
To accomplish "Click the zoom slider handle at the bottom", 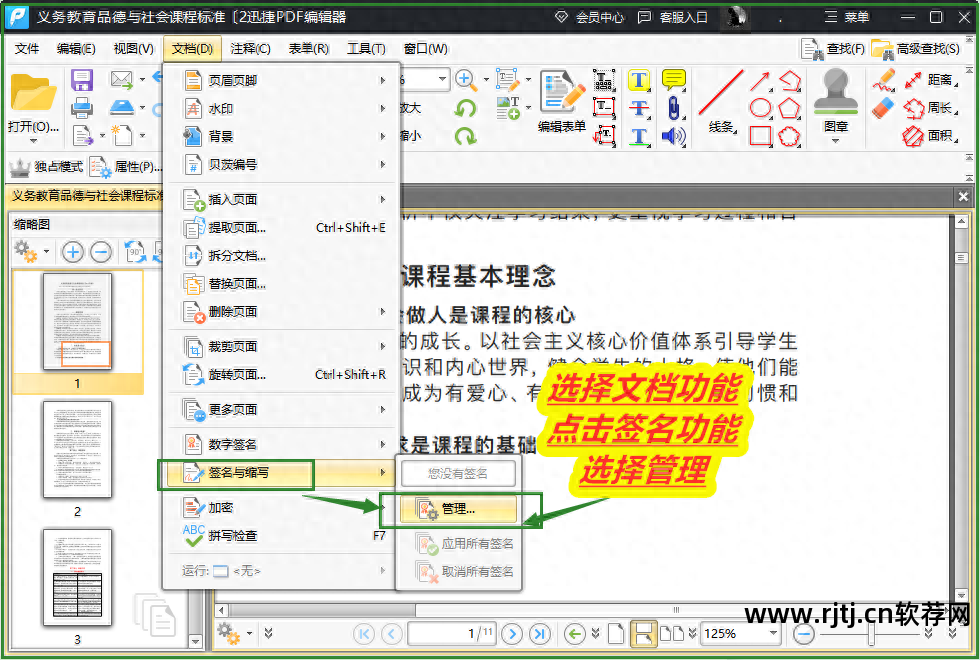I will click(x=871, y=634).
